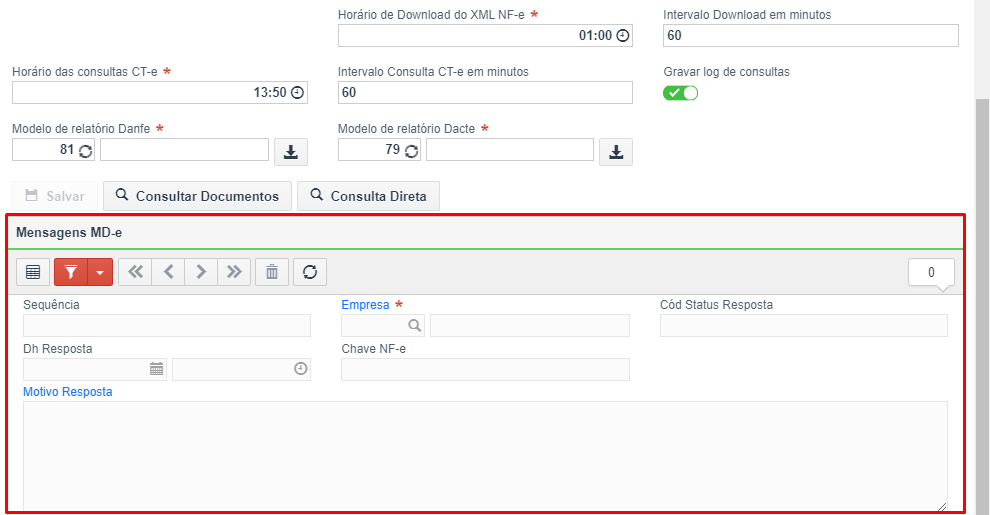This screenshot has height=515, width=990.
Task: Click inside Motivo Resposta text area
Action: click(485, 456)
